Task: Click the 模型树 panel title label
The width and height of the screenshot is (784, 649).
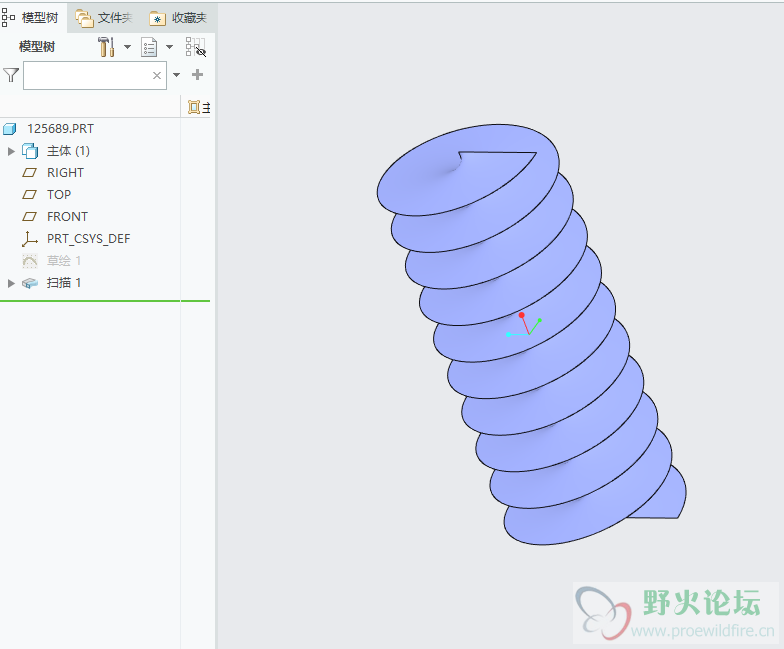Action: [36, 48]
